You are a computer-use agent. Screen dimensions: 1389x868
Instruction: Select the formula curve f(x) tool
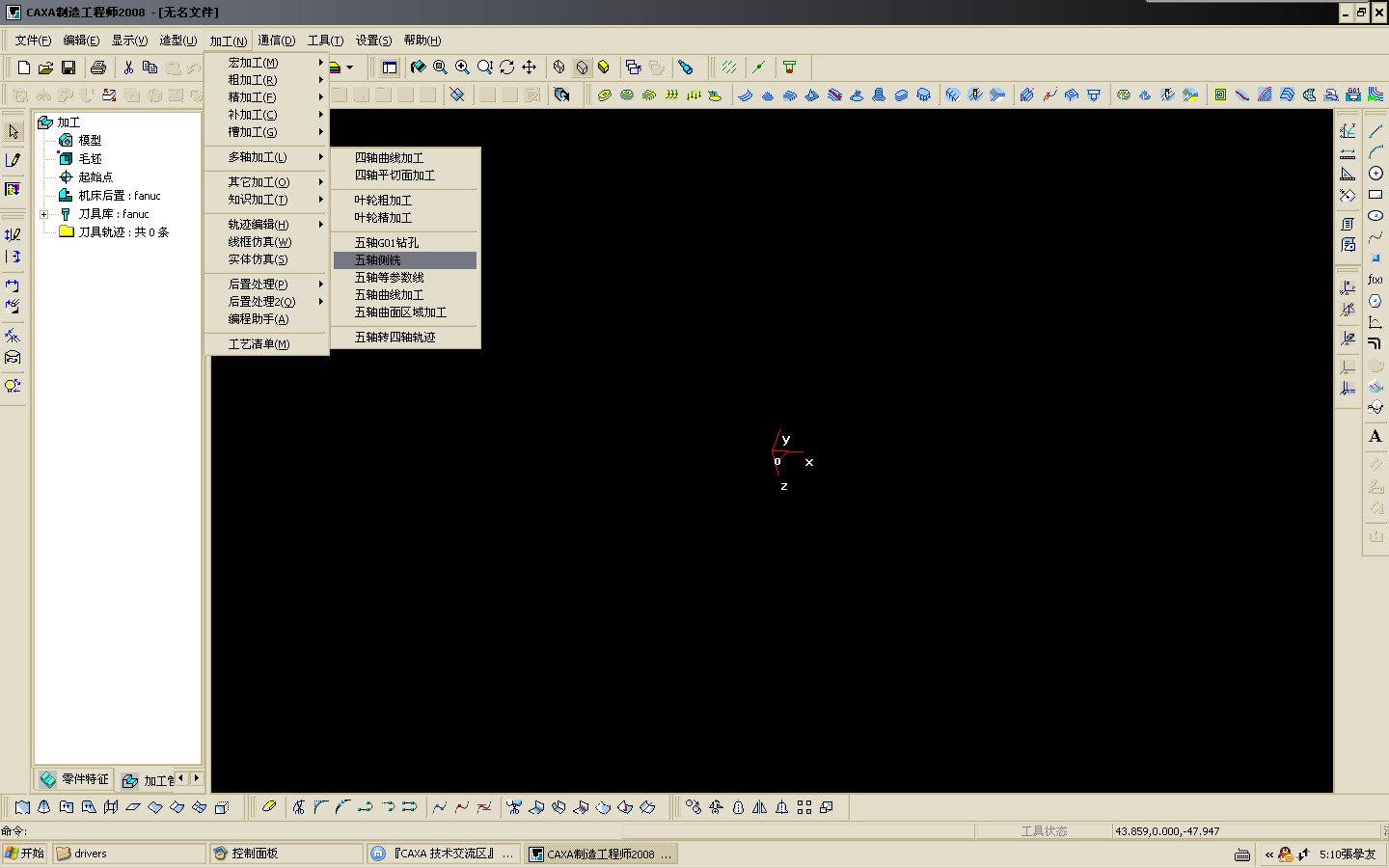click(1375, 280)
